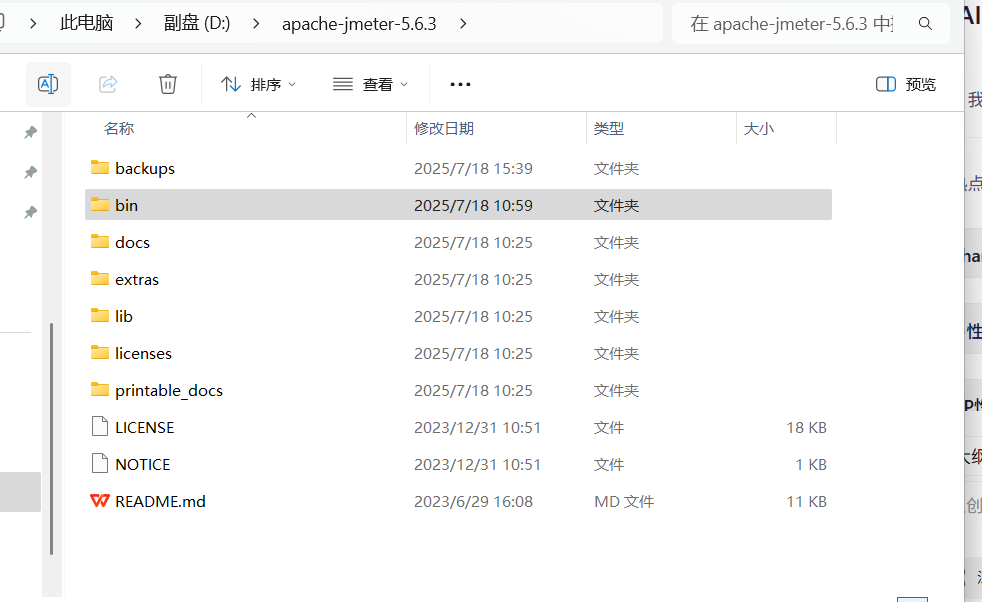Click the 11 KB size of README.md
Image resolution: width=982 pixels, height=602 pixels.
click(x=807, y=502)
